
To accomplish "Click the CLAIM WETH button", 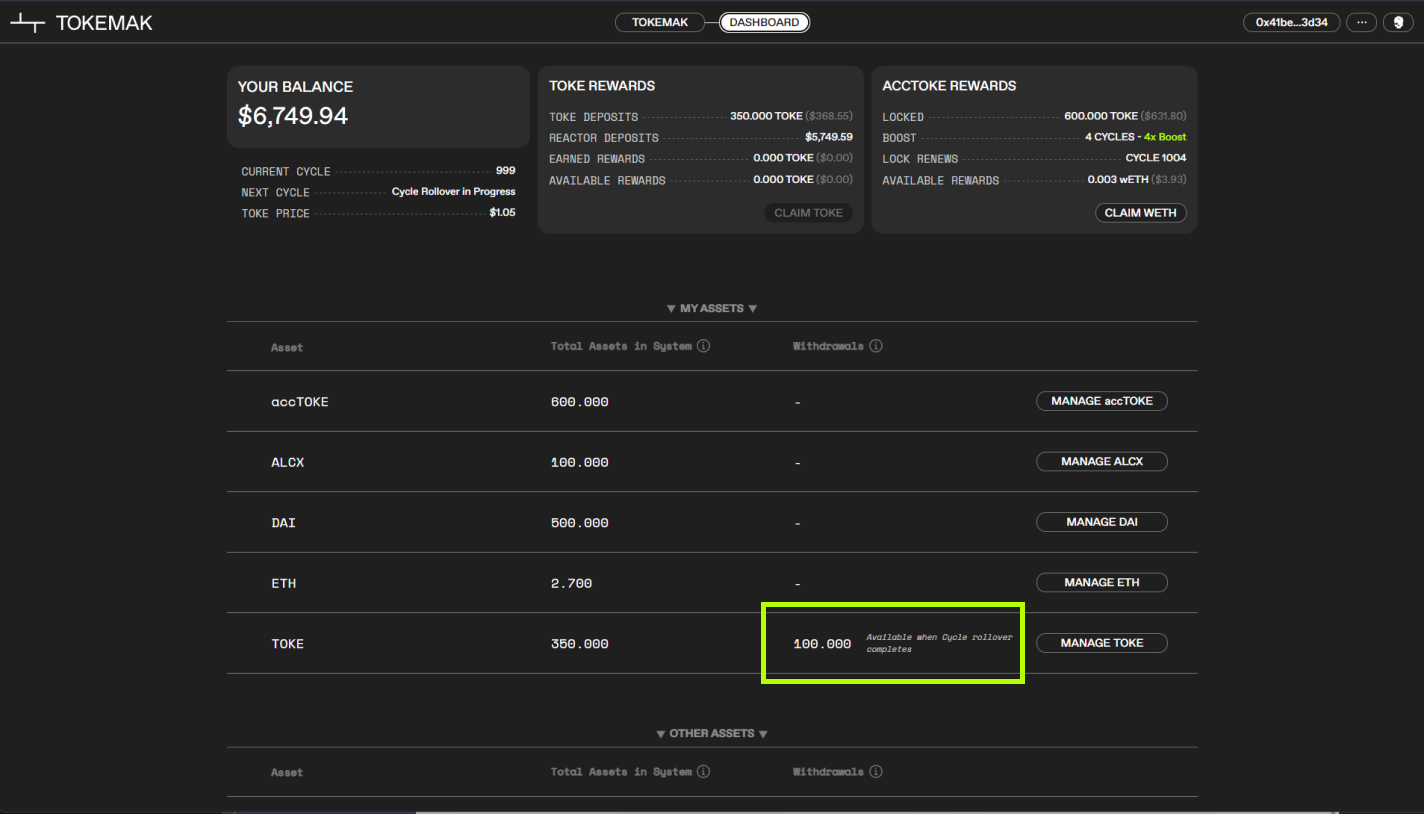I will (1141, 213).
